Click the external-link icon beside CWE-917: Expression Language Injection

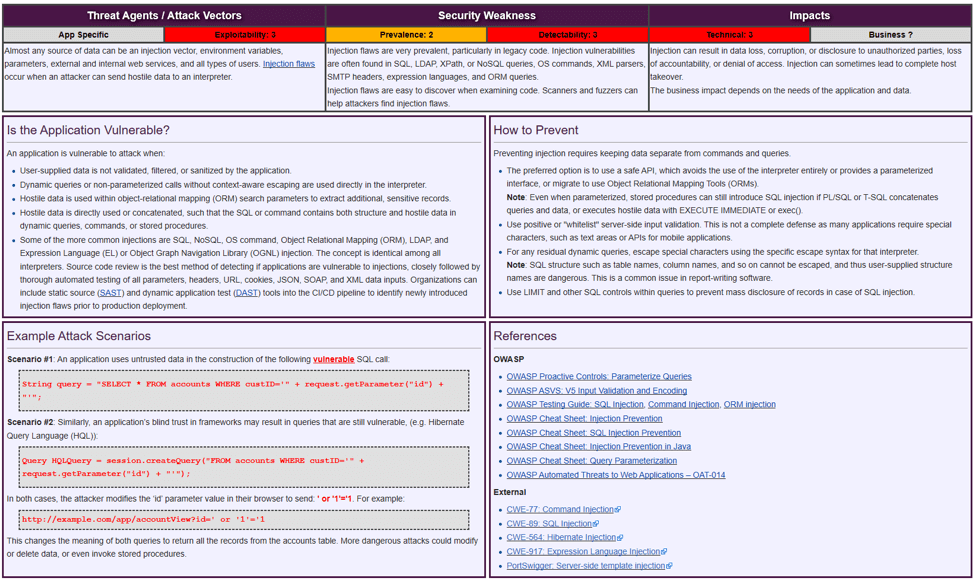664,552
